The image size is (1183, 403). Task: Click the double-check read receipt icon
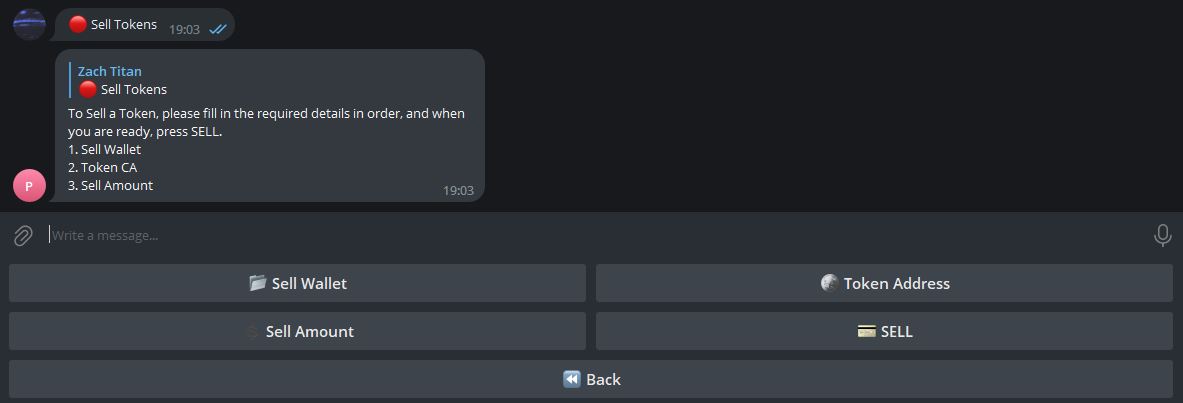click(218, 29)
